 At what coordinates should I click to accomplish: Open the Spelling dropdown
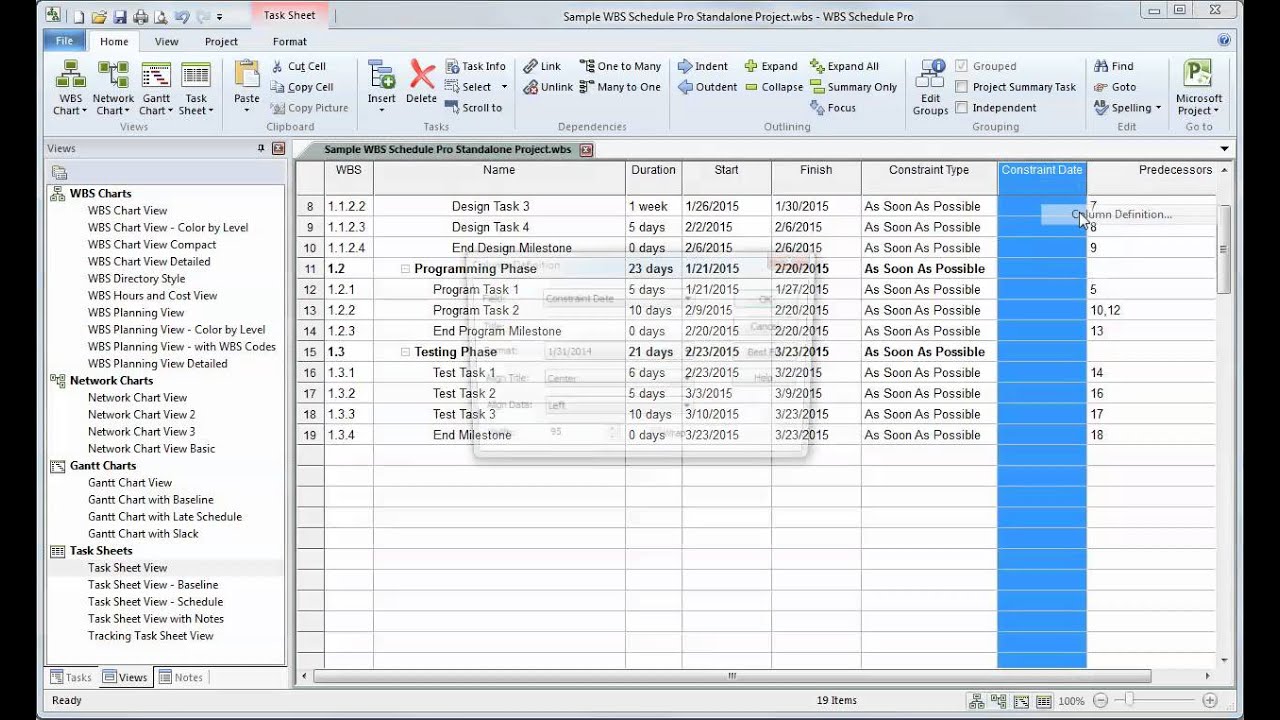point(1128,108)
